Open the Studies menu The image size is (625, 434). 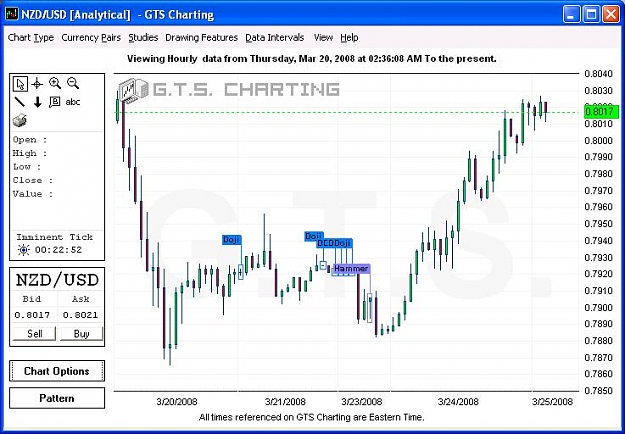coord(143,37)
